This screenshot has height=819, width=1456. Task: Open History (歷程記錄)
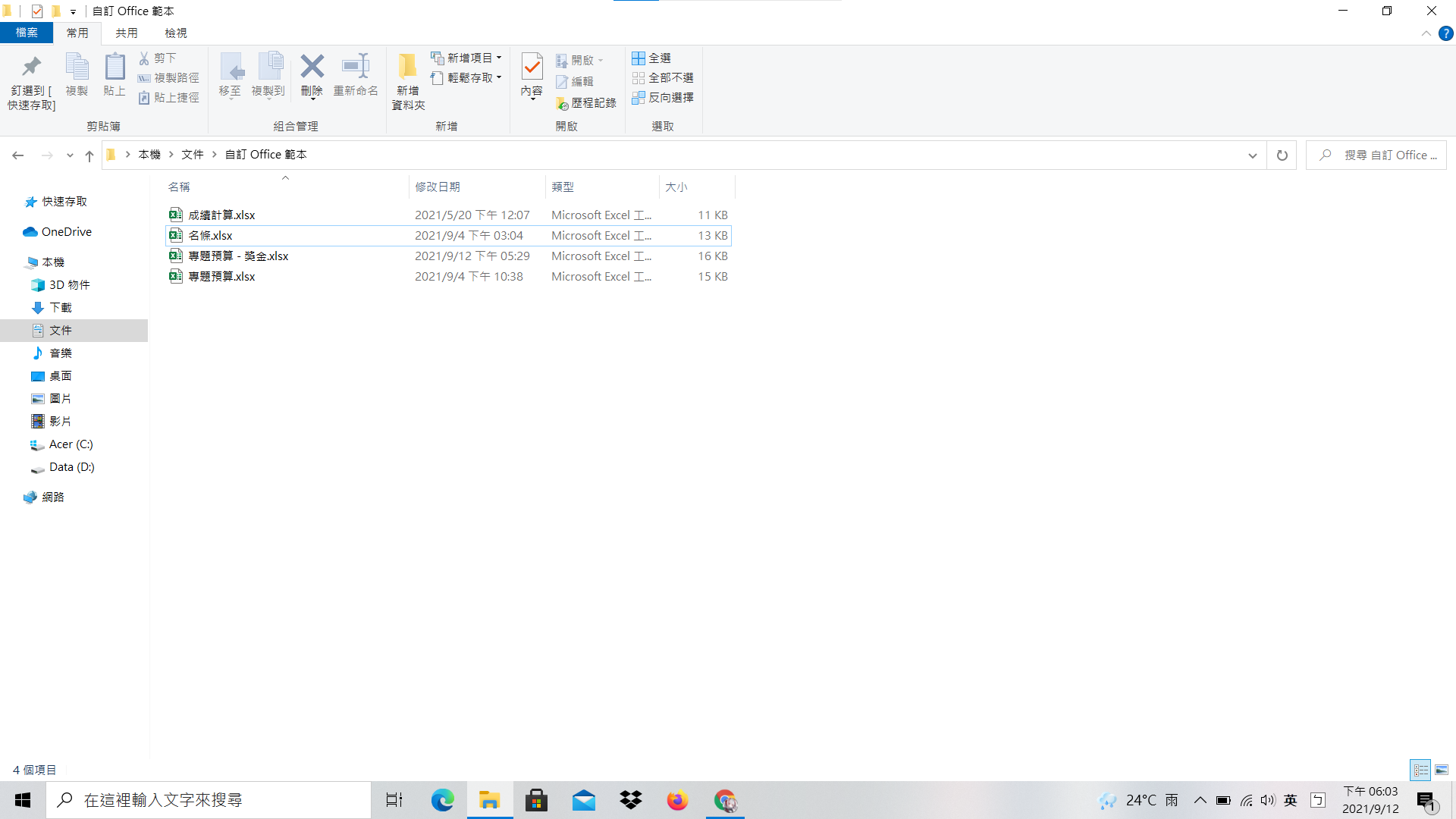(x=585, y=103)
